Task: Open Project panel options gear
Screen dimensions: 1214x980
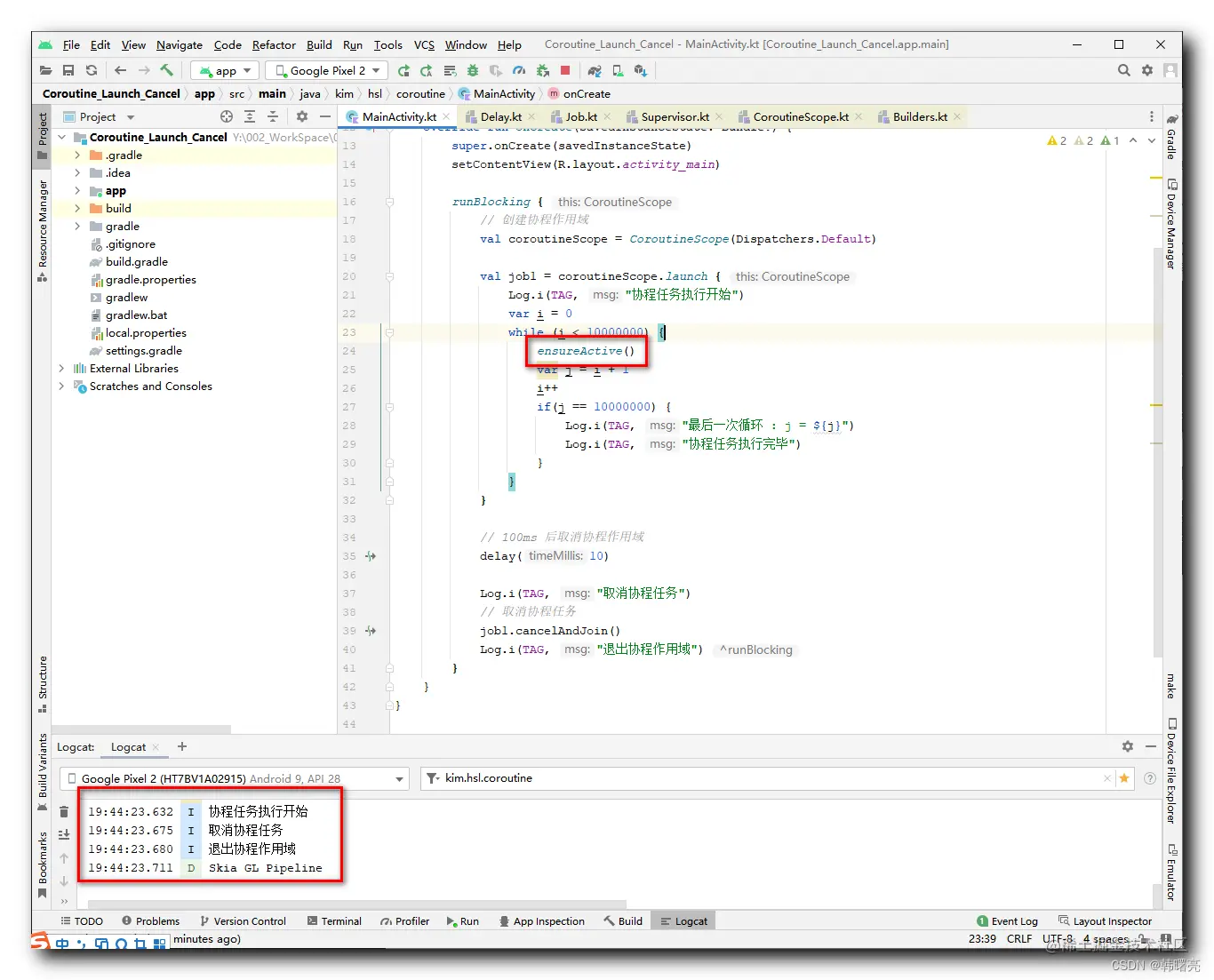Action: 302,116
